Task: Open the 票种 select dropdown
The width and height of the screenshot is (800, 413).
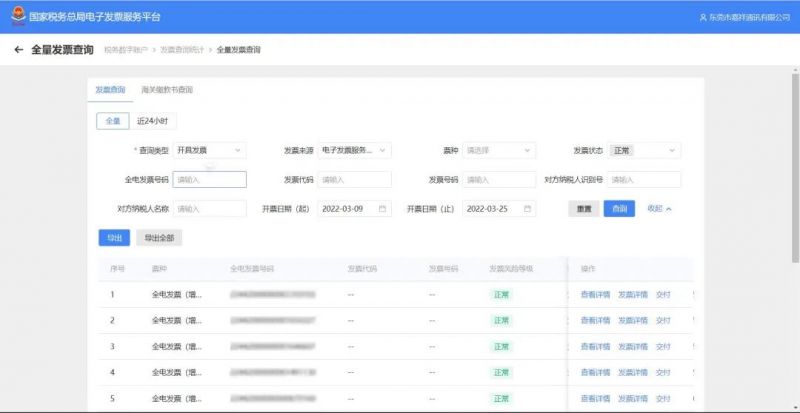Action: [x=499, y=150]
